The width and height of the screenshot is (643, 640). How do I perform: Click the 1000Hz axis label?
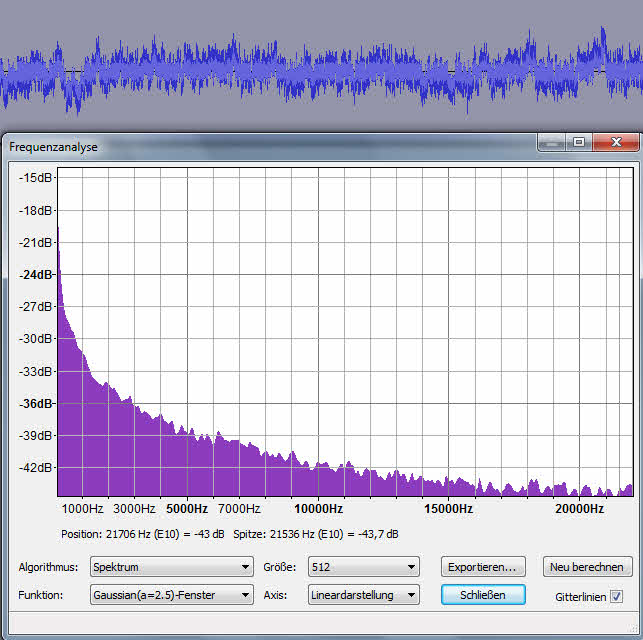[82, 509]
